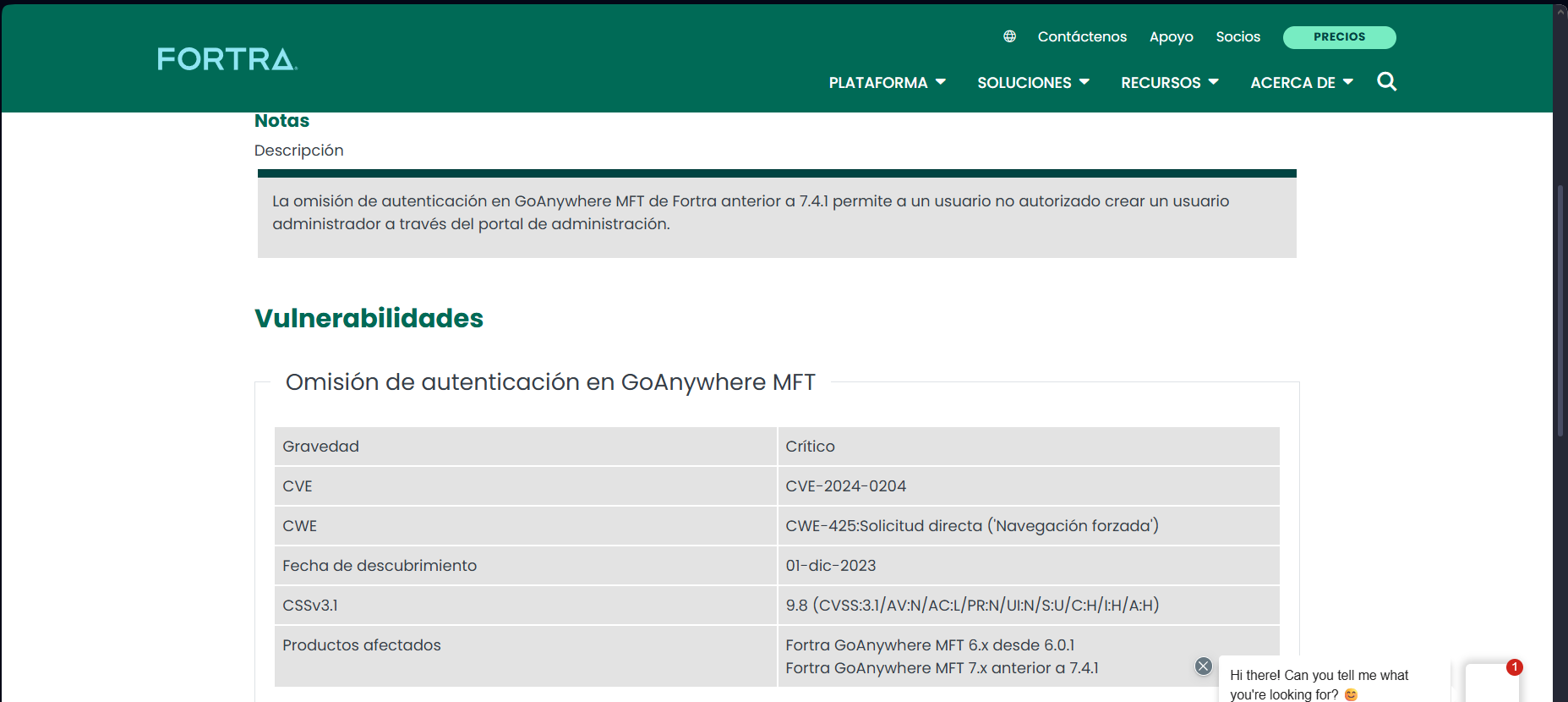
Task: Open the Socios link
Action: (1237, 36)
